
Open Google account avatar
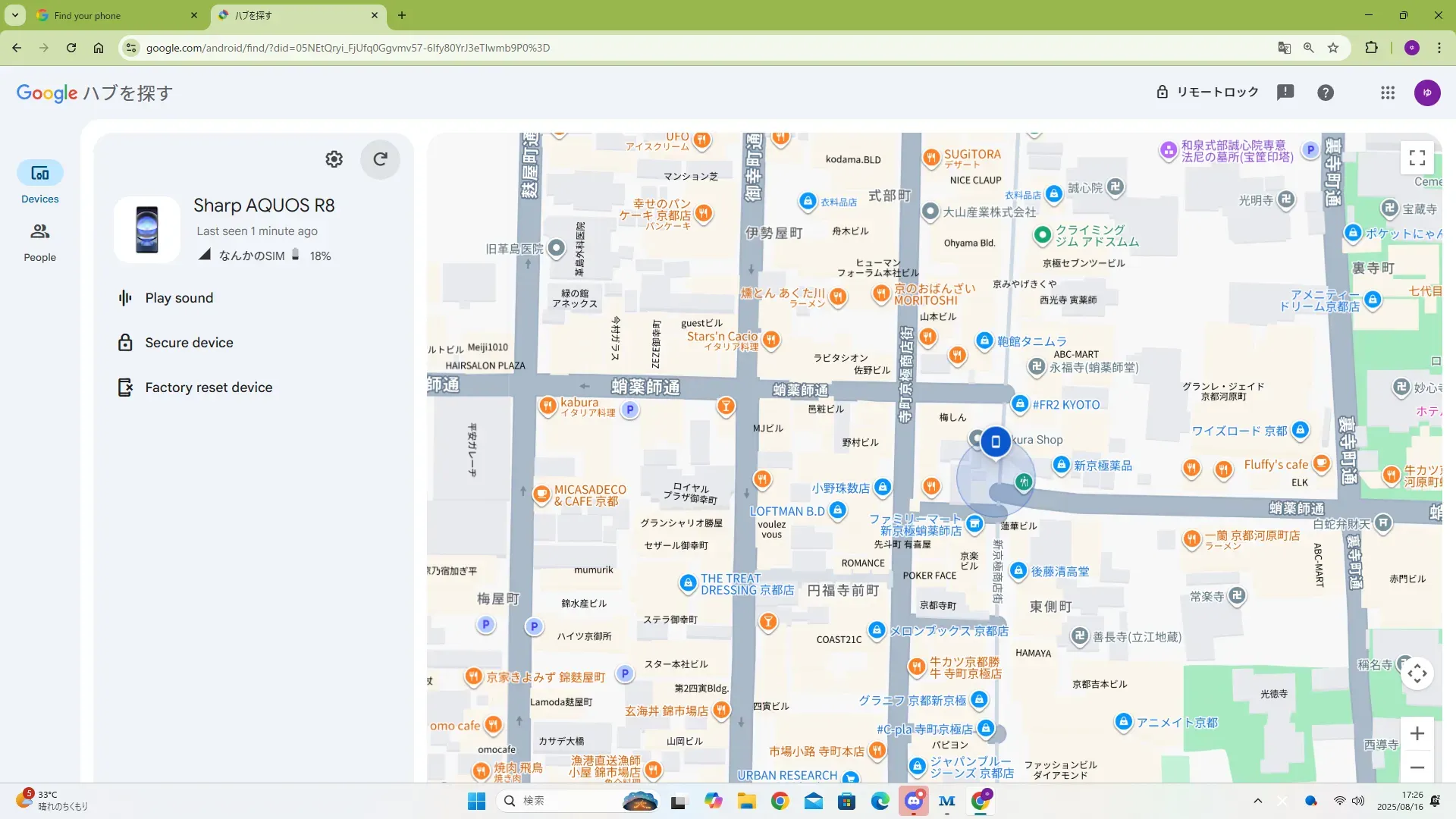(1426, 93)
